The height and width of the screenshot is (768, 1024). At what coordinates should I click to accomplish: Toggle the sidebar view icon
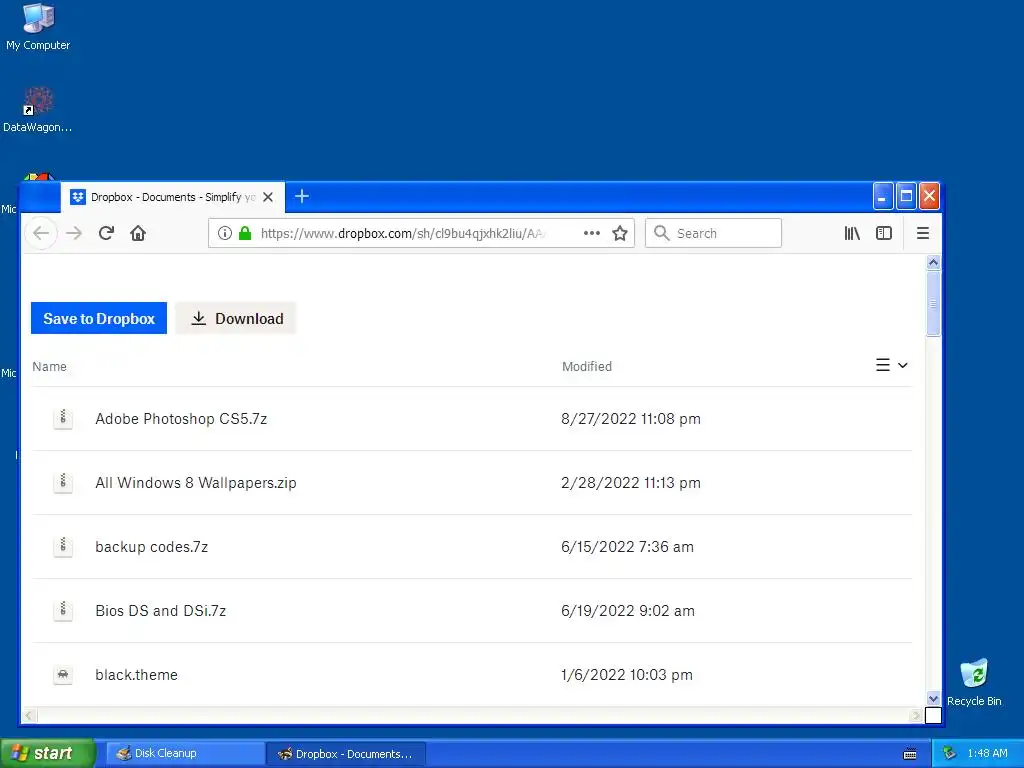pyautogui.click(x=884, y=233)
